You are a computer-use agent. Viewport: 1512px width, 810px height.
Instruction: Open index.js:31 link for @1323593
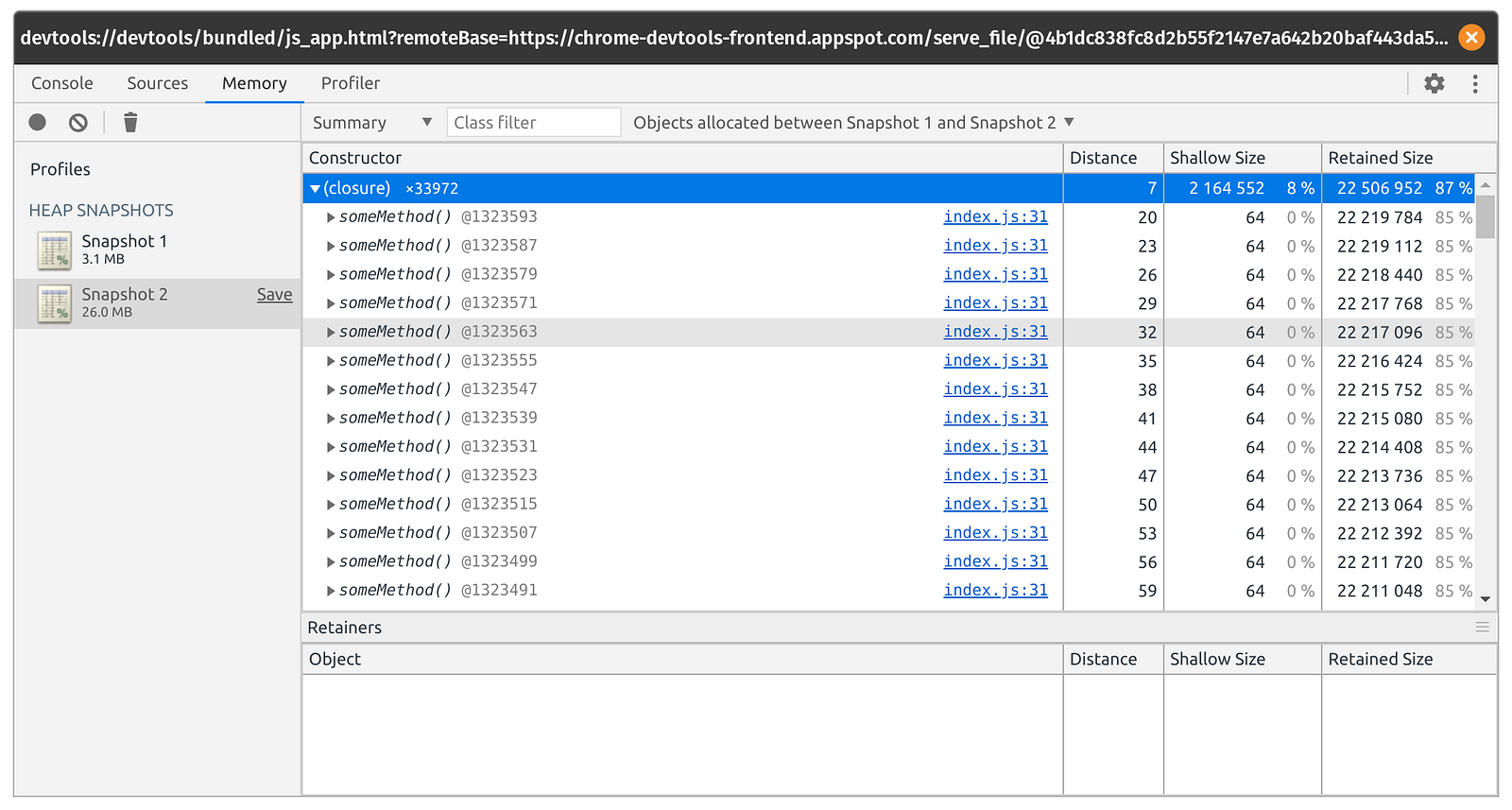(995, 216)
